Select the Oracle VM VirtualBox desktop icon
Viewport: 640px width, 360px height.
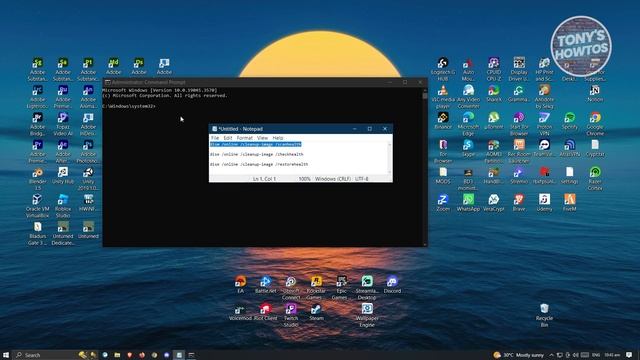[38, 205]
